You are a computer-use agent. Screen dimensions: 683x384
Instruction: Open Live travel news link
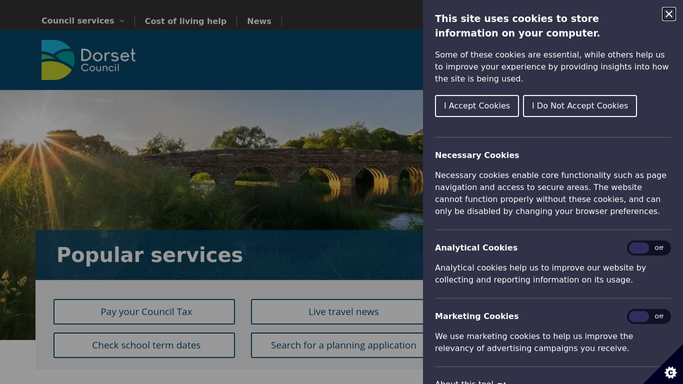[337, 312]
